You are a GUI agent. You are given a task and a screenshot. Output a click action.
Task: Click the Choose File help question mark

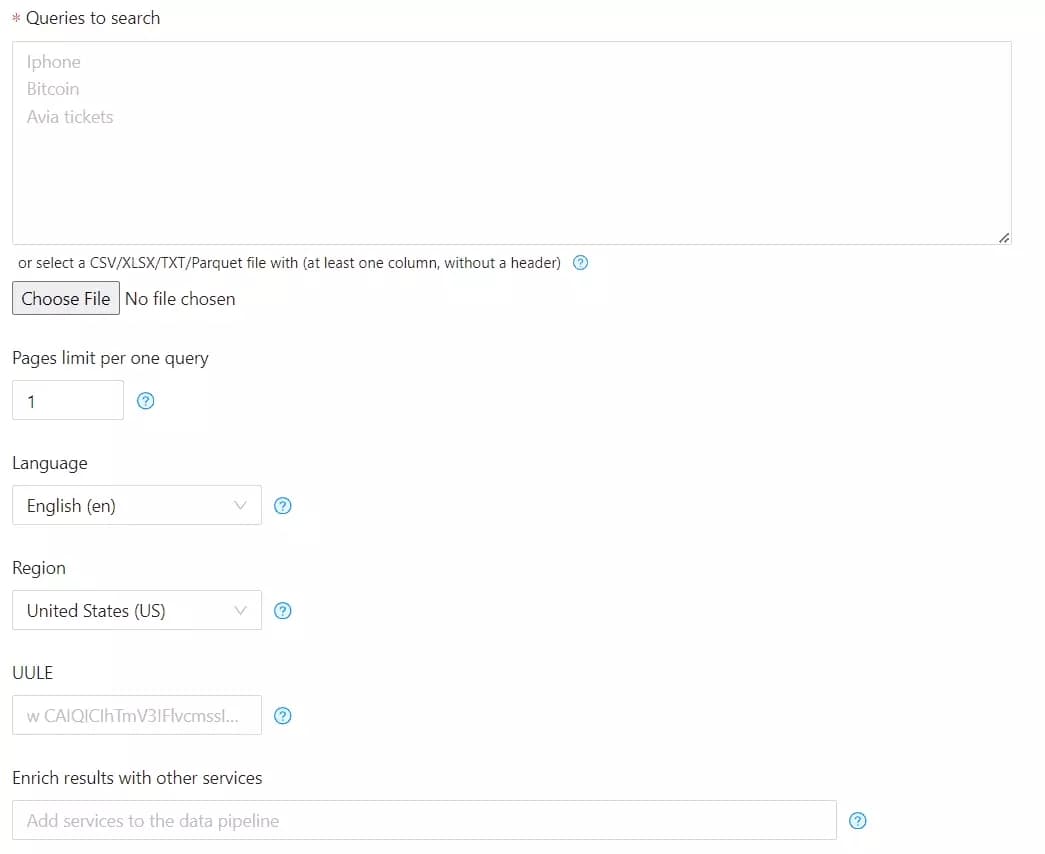coord(580,262)
